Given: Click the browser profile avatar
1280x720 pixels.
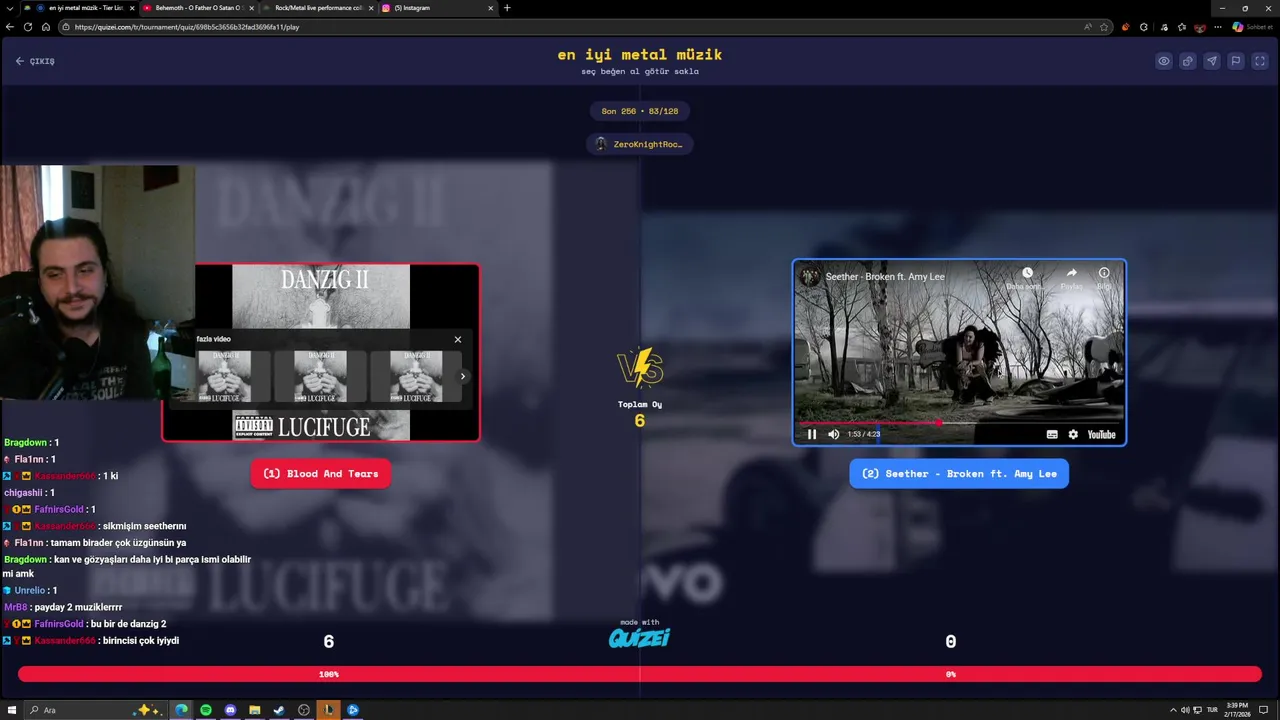Looking at the screenshot, I should click(x=1200, y=27).
